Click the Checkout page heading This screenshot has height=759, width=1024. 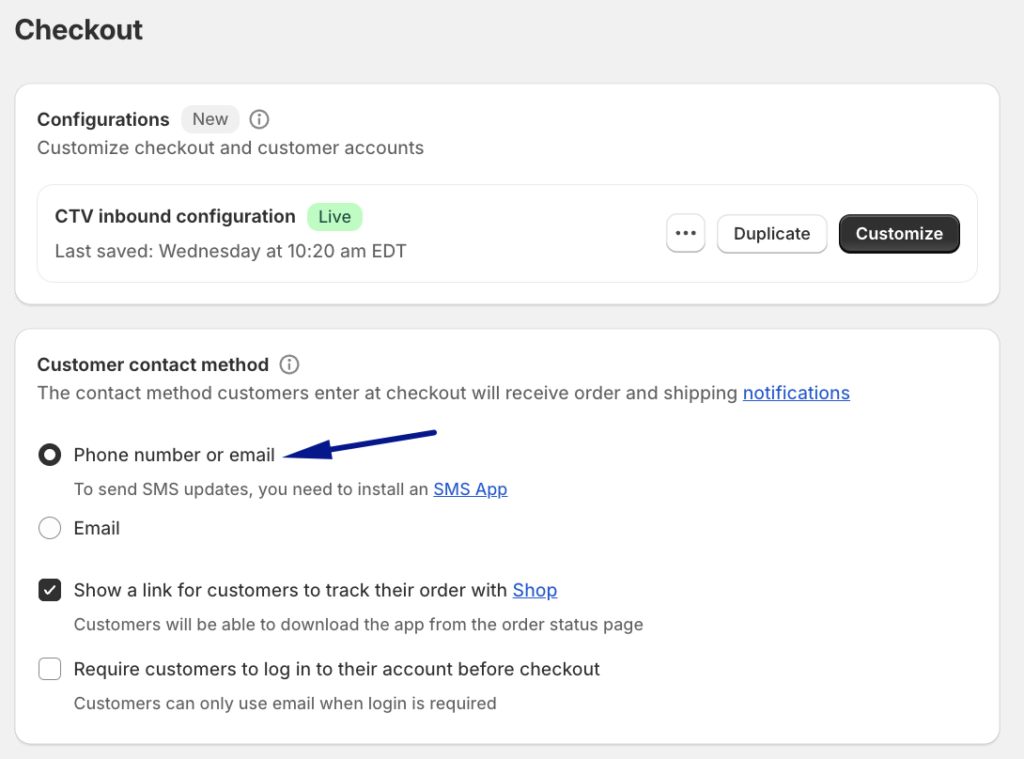78,30
